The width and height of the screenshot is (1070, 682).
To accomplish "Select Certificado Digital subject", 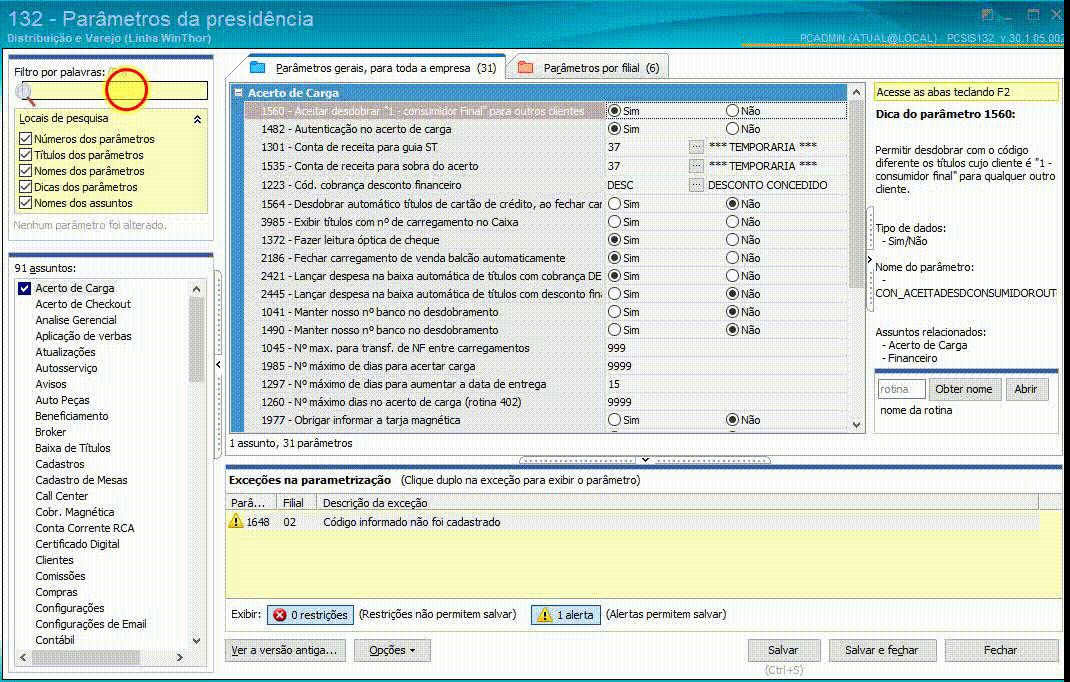I will (77, 543).
